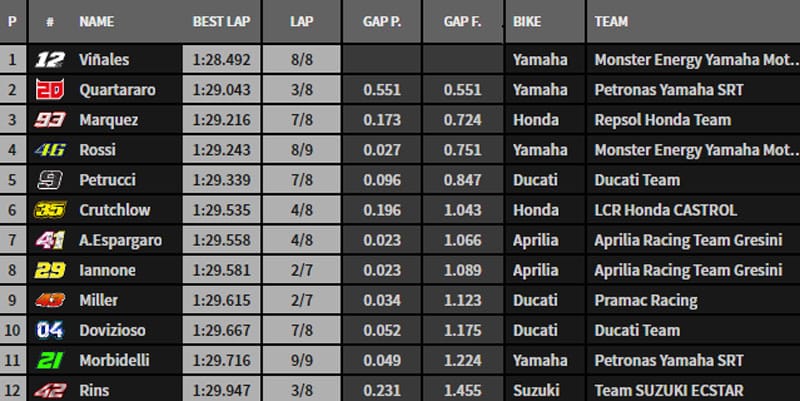
Task: Click Morbidelli's green number 21 badge
Action: tap(49, 360)
